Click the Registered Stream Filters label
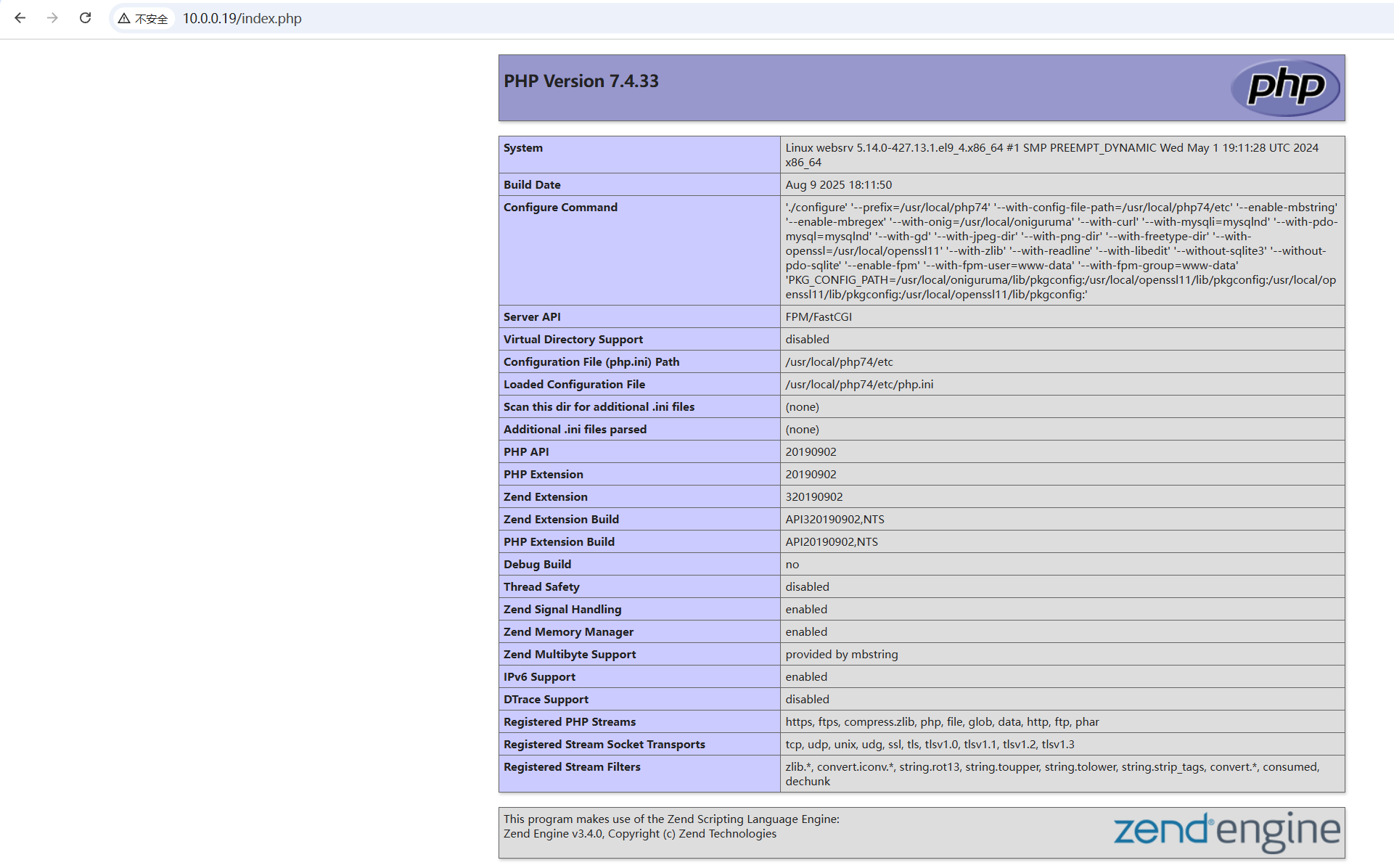Image resolution: width=1394 pixels, height=868 pixels. (572, 767)
